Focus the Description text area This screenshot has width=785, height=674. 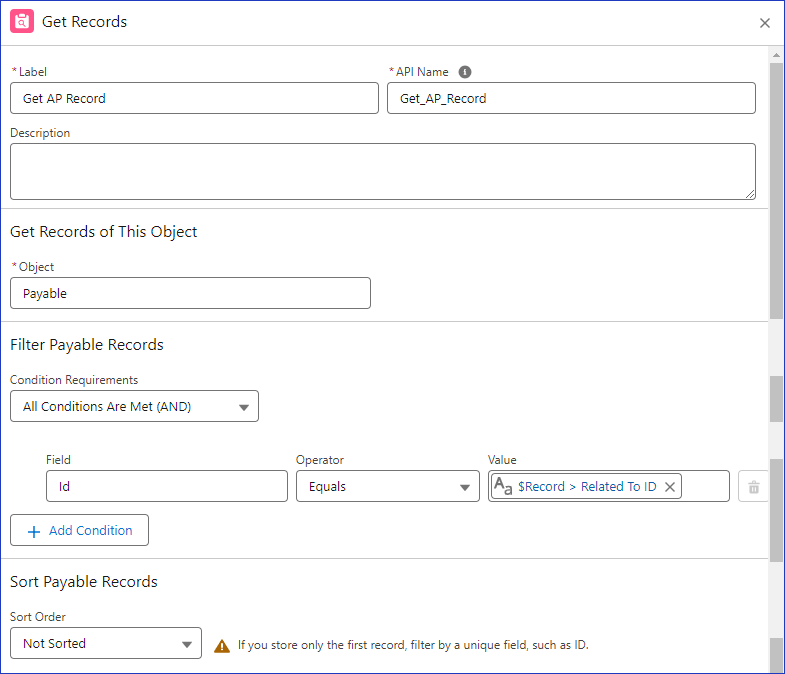click(383, 171)
